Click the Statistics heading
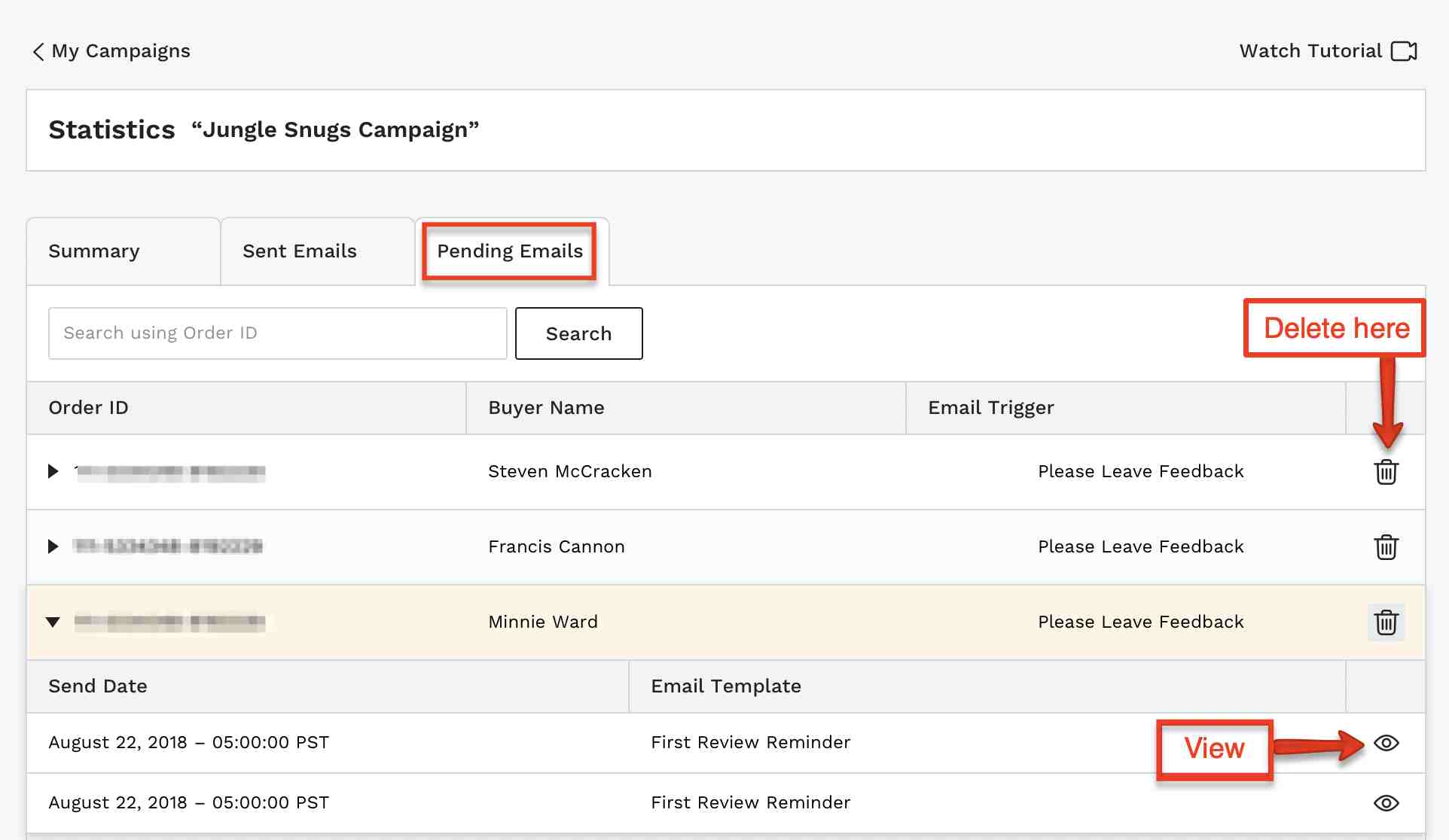 coord(111,130)
